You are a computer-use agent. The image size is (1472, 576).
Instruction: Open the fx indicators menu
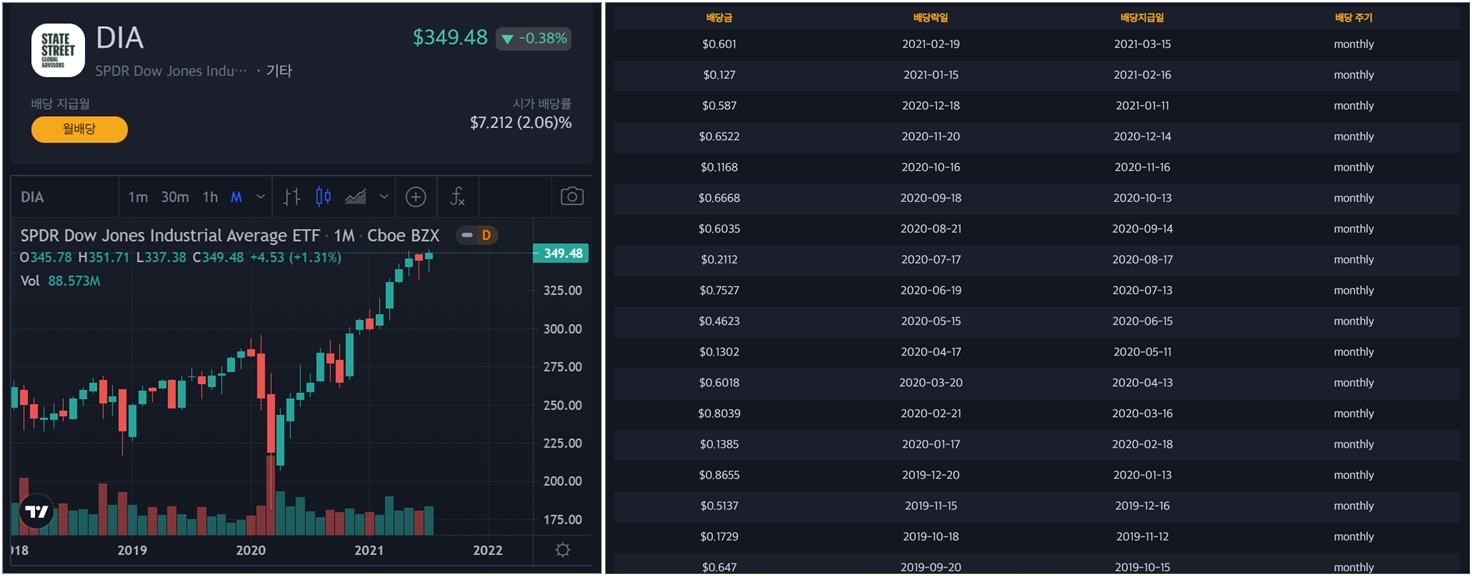click(x=457, y=197)
